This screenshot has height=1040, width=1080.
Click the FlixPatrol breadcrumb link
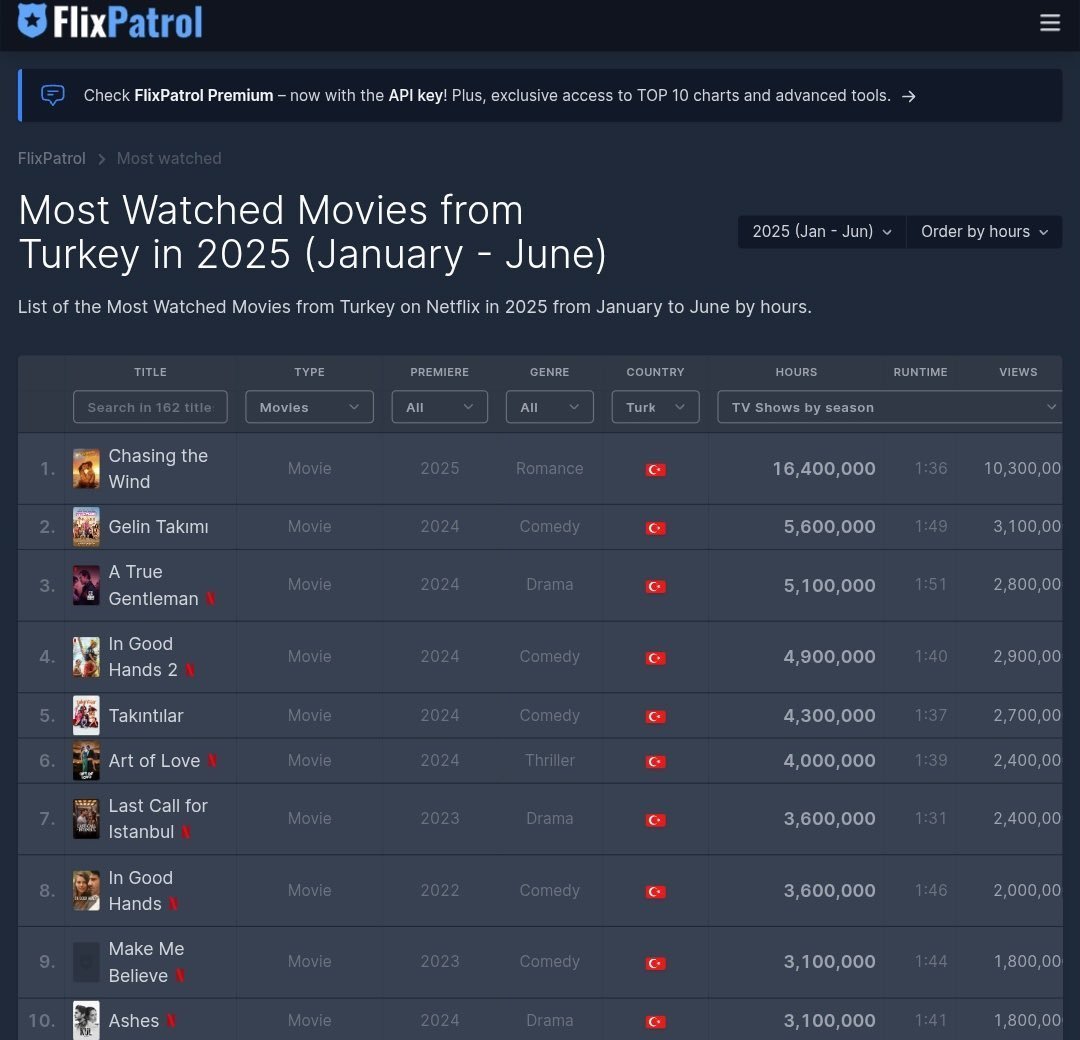click(52, 158)
